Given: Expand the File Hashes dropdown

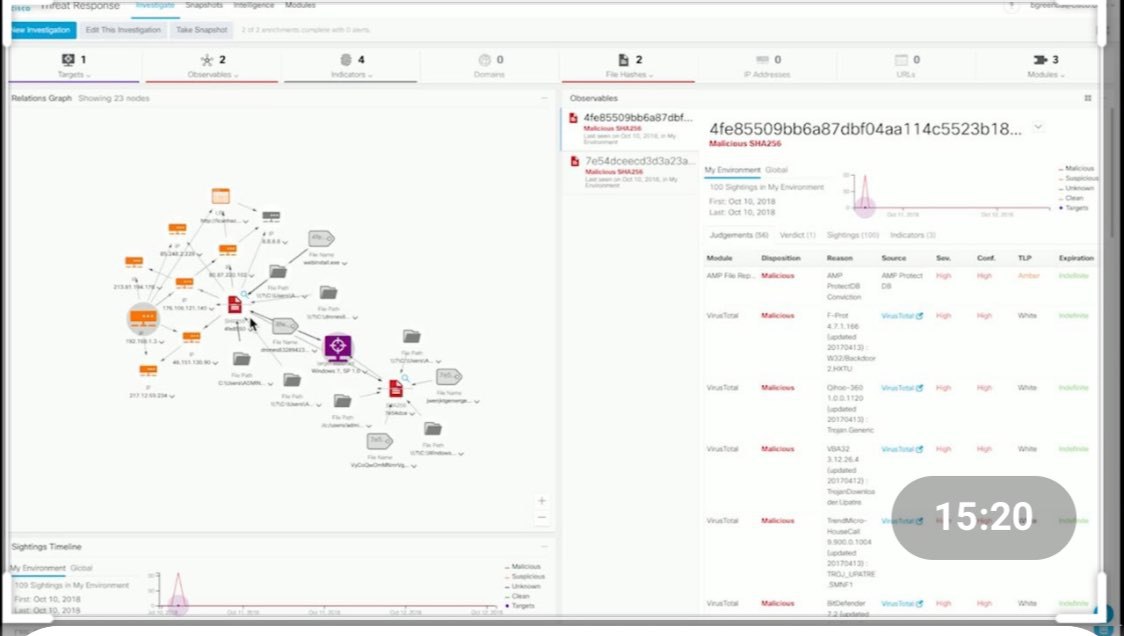Looking at the screenshot, I should coord(630,75).
